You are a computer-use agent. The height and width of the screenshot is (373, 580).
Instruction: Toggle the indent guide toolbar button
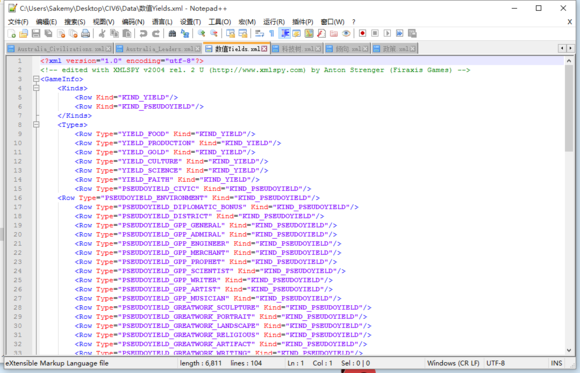(285, 33)
